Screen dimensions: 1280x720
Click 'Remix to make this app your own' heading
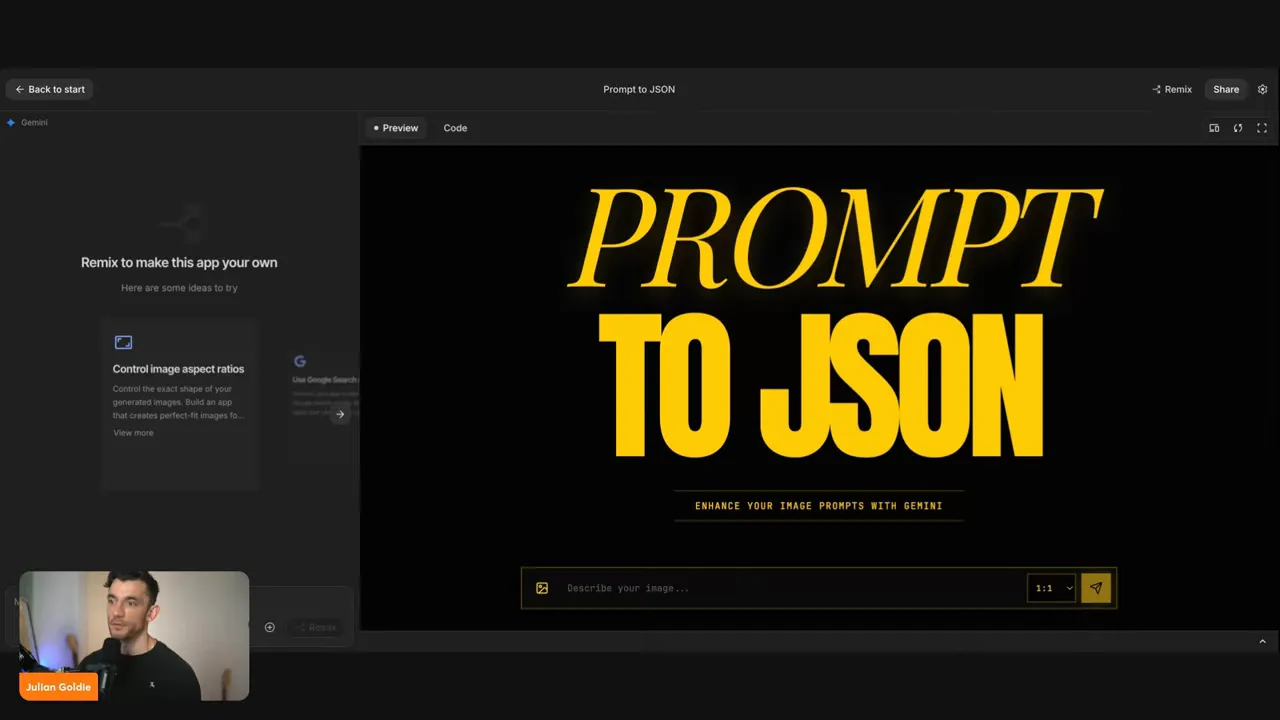[179, 262]
